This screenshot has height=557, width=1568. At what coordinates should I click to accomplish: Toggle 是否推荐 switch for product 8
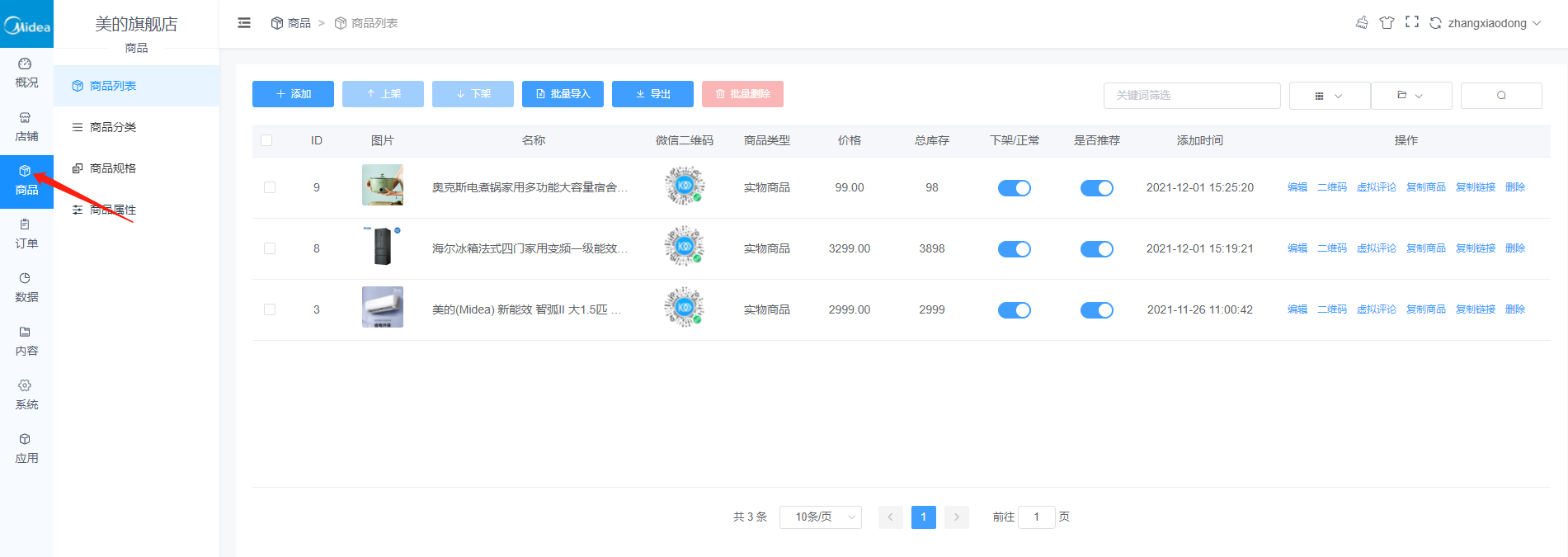click(1097, 249)
